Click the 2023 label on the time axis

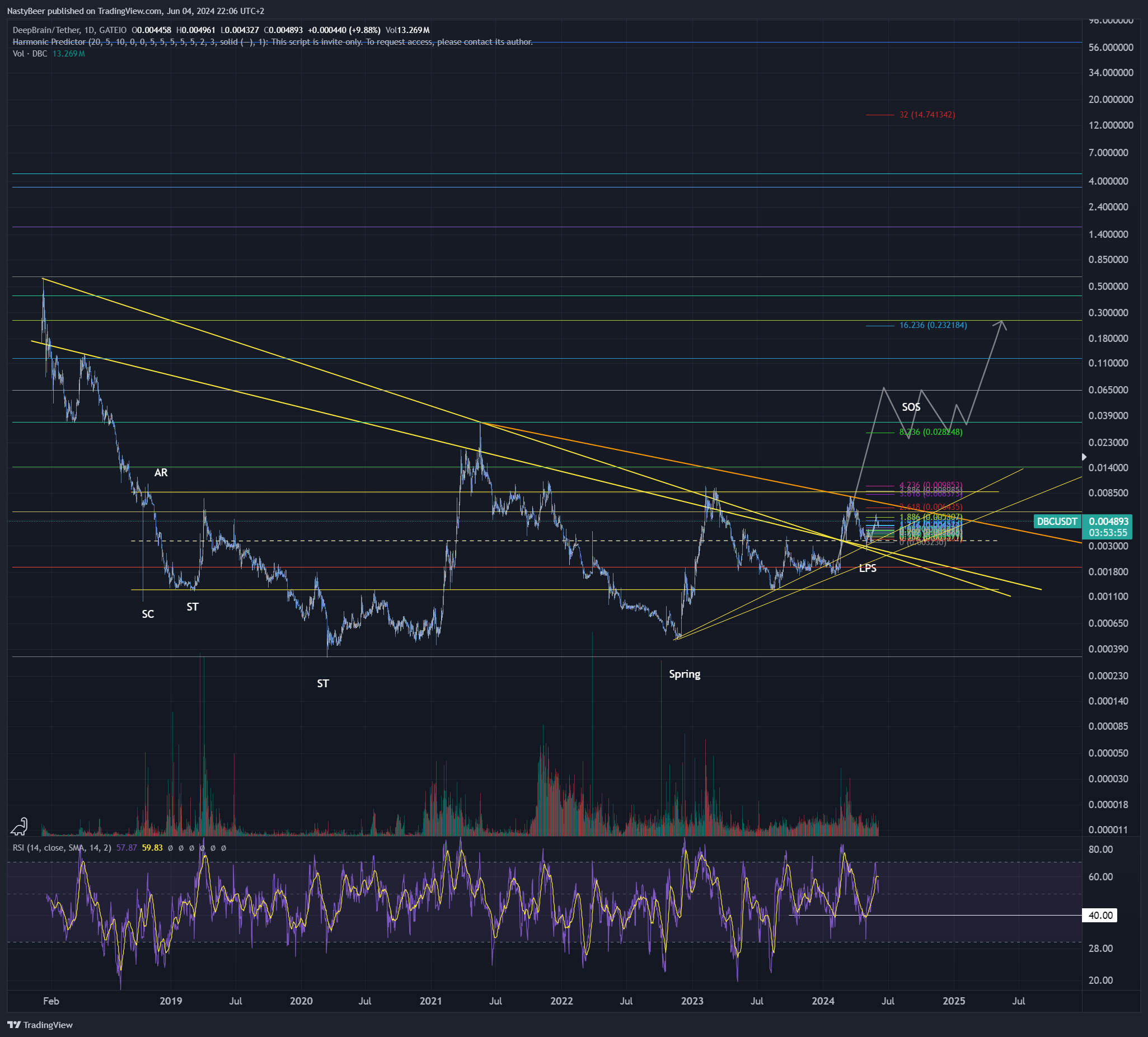pyautogui.click(x=692, y=1001)
